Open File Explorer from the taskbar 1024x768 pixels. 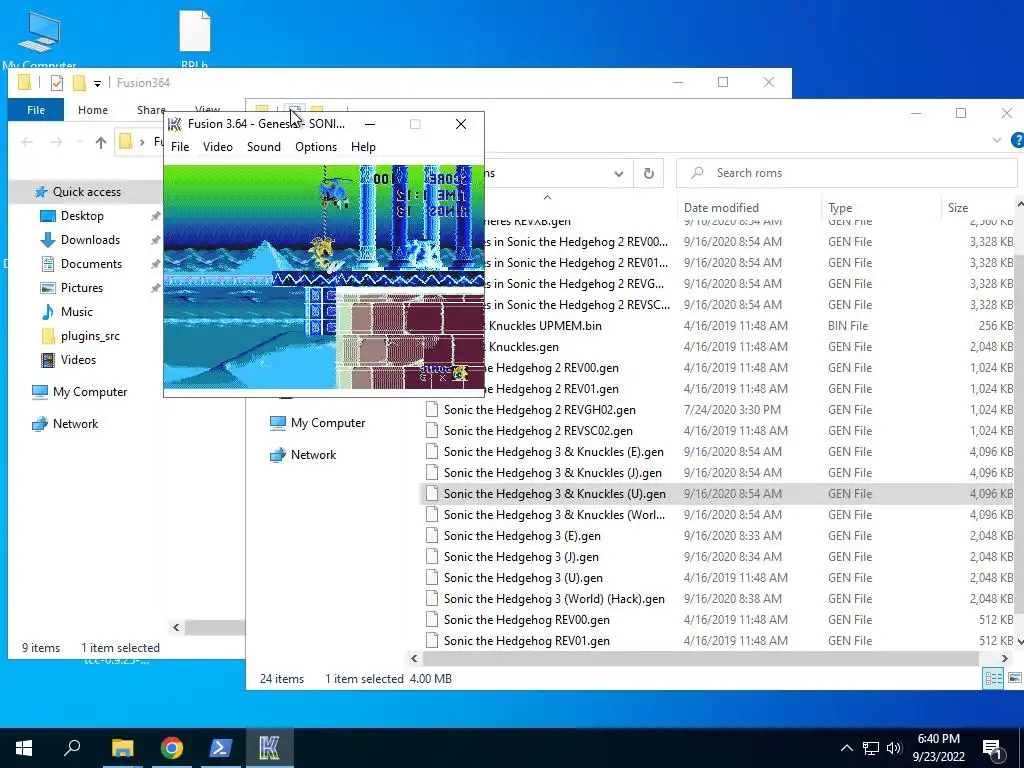click(x=122, y=748)
